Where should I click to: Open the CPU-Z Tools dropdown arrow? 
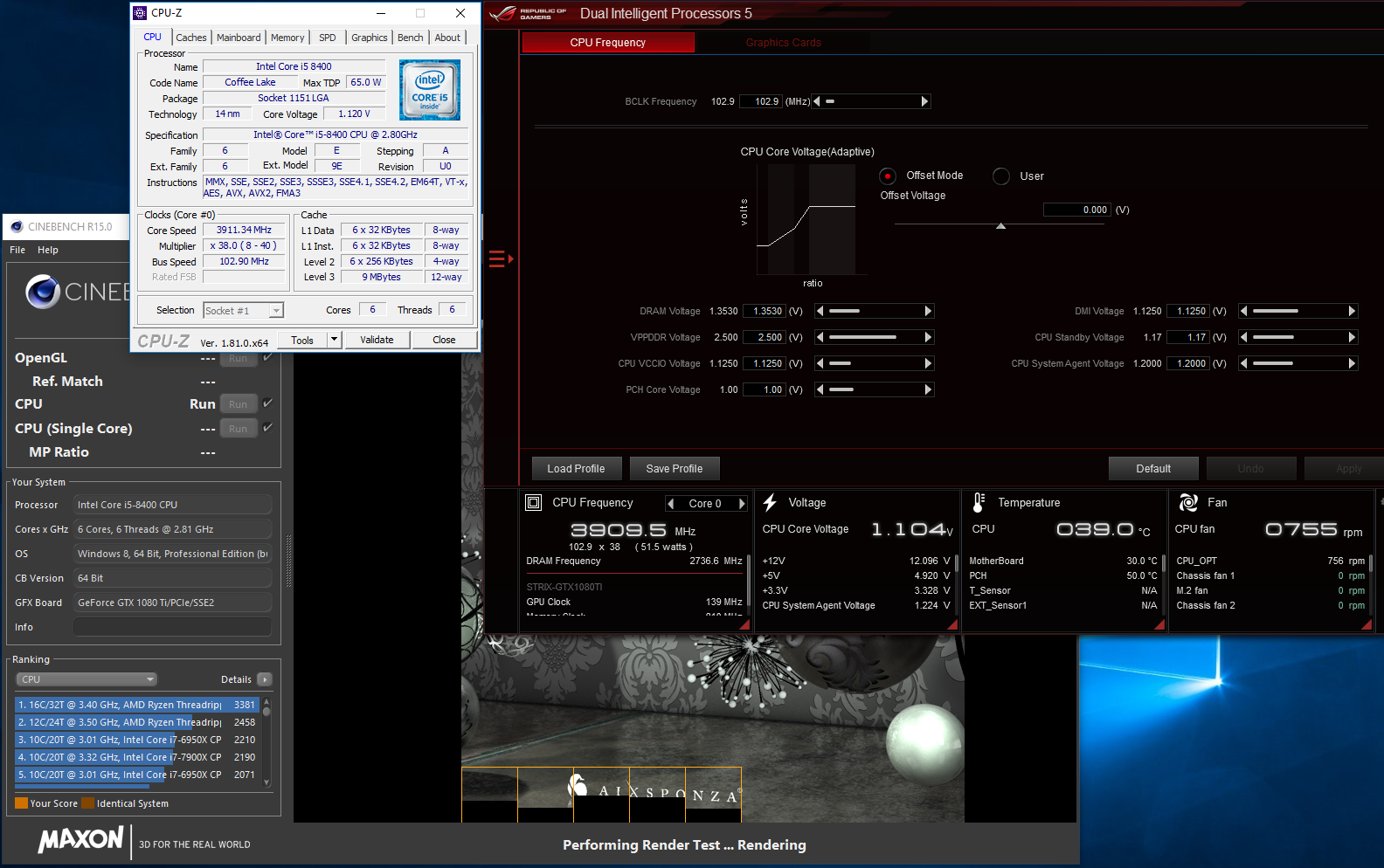pos(334,340)
